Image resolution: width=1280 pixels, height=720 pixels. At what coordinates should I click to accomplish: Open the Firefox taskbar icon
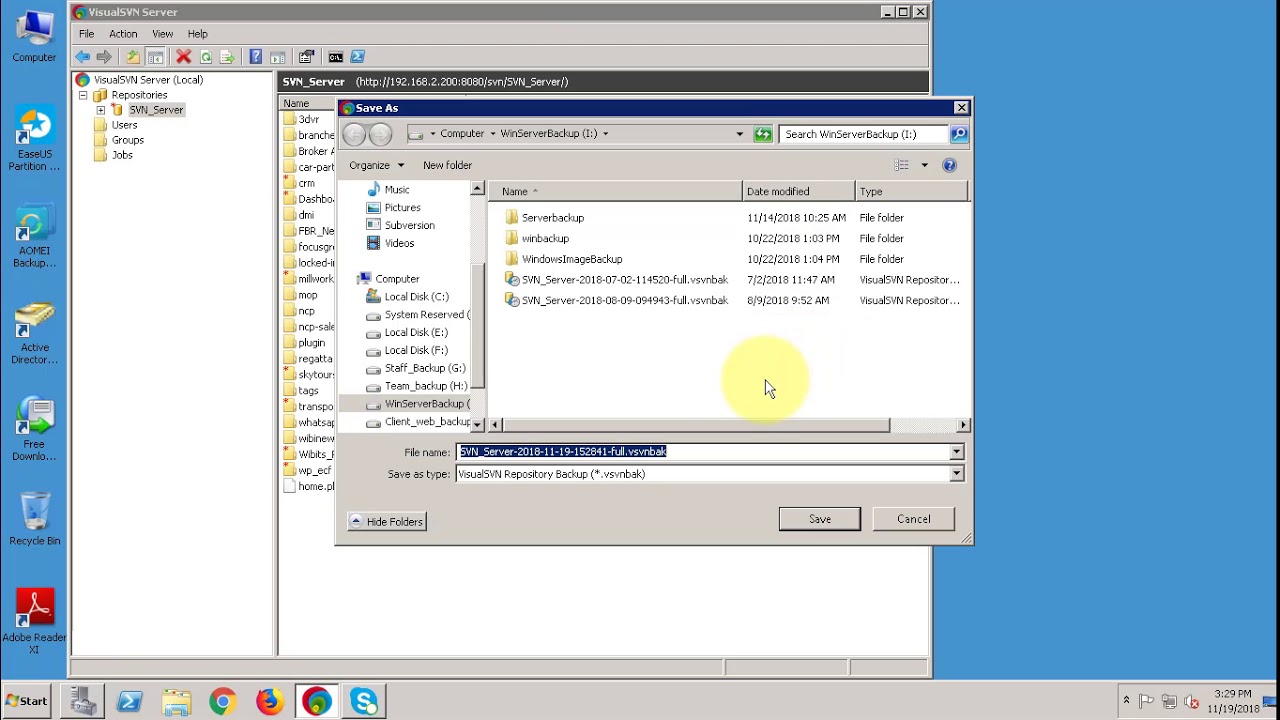click(269, 701)
